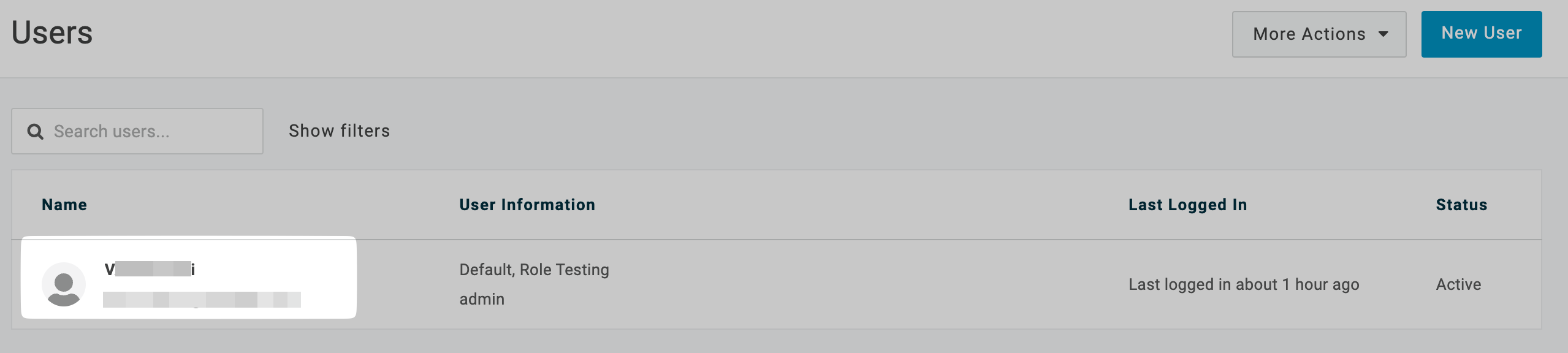Click the Role Testing group label
Image resolution: width=1568 pixels, height=353 pixels.
(565, 269)
